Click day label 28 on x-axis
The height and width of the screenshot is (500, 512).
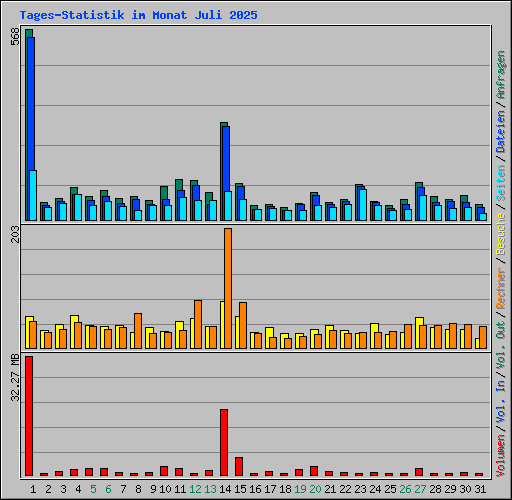click(435, 489)
